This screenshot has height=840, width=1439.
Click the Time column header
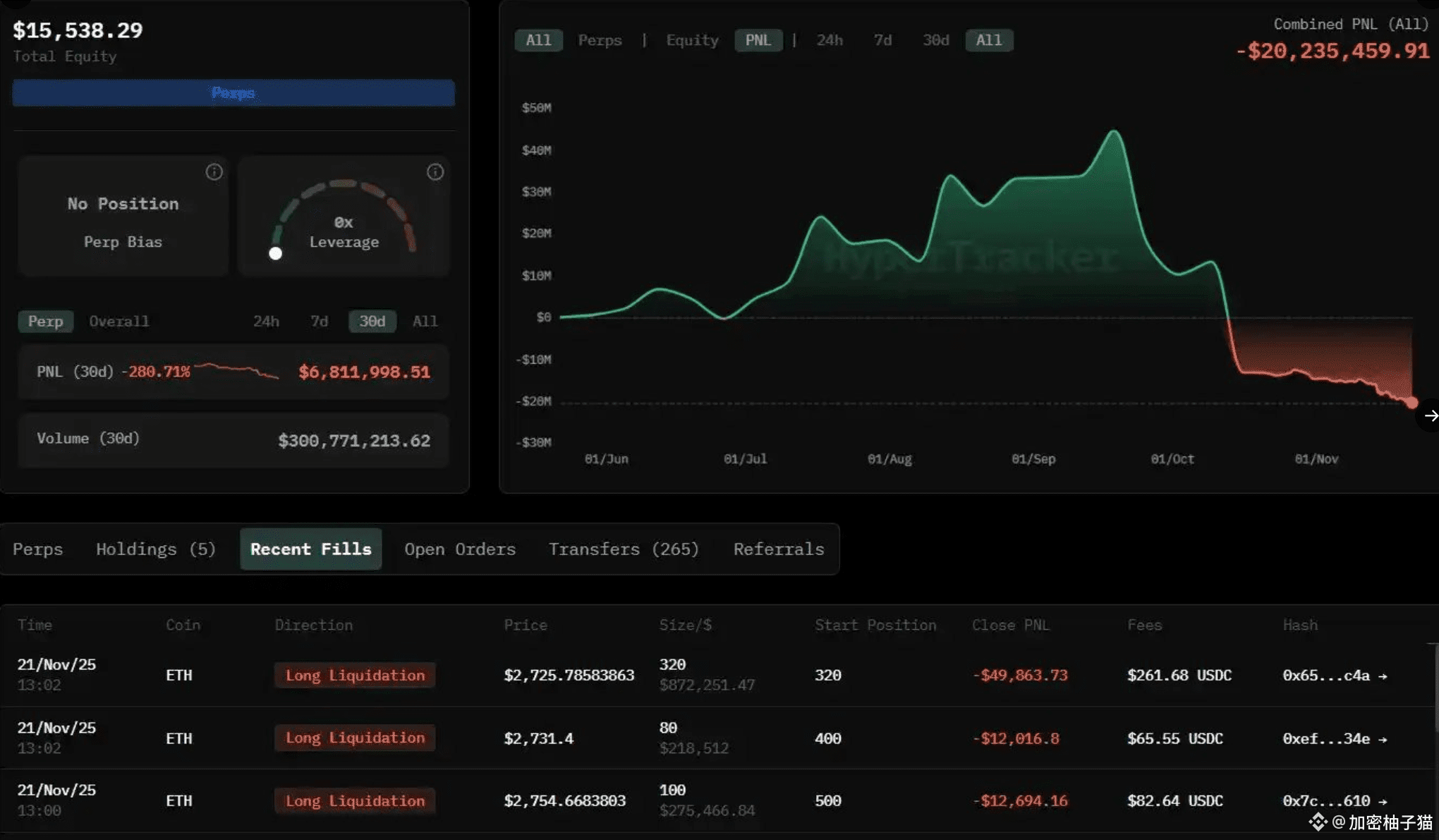pyautogui.click(x=35, y=625)
